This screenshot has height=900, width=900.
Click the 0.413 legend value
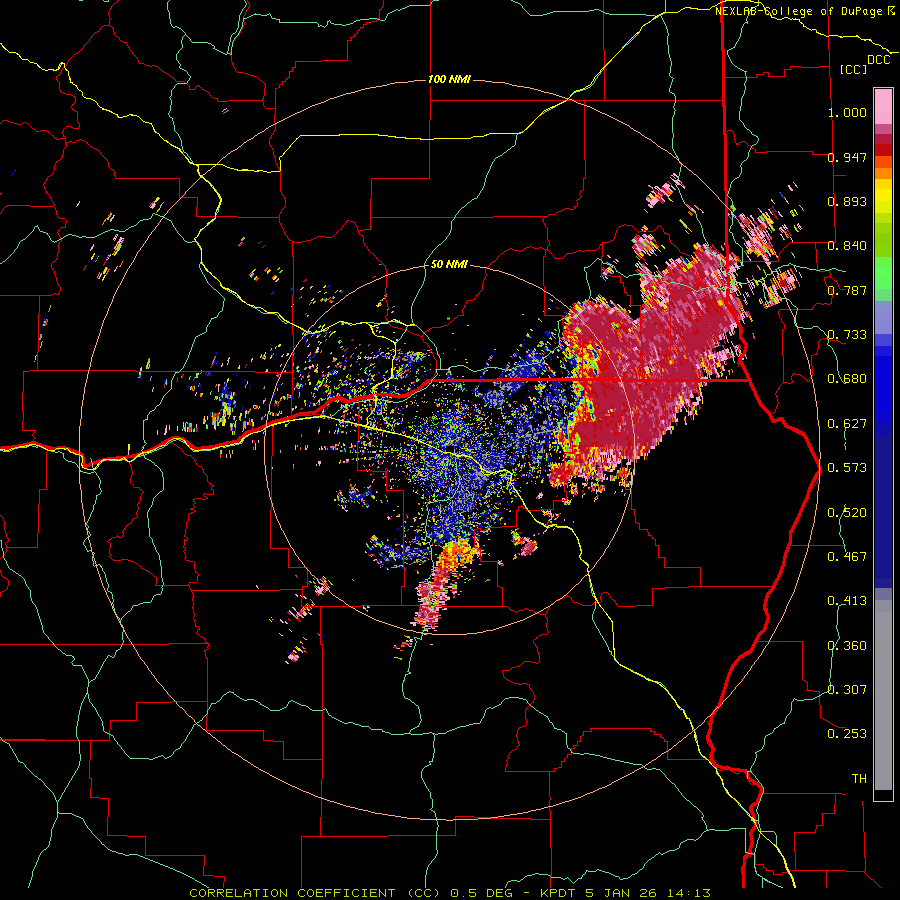tap(847, 601)
